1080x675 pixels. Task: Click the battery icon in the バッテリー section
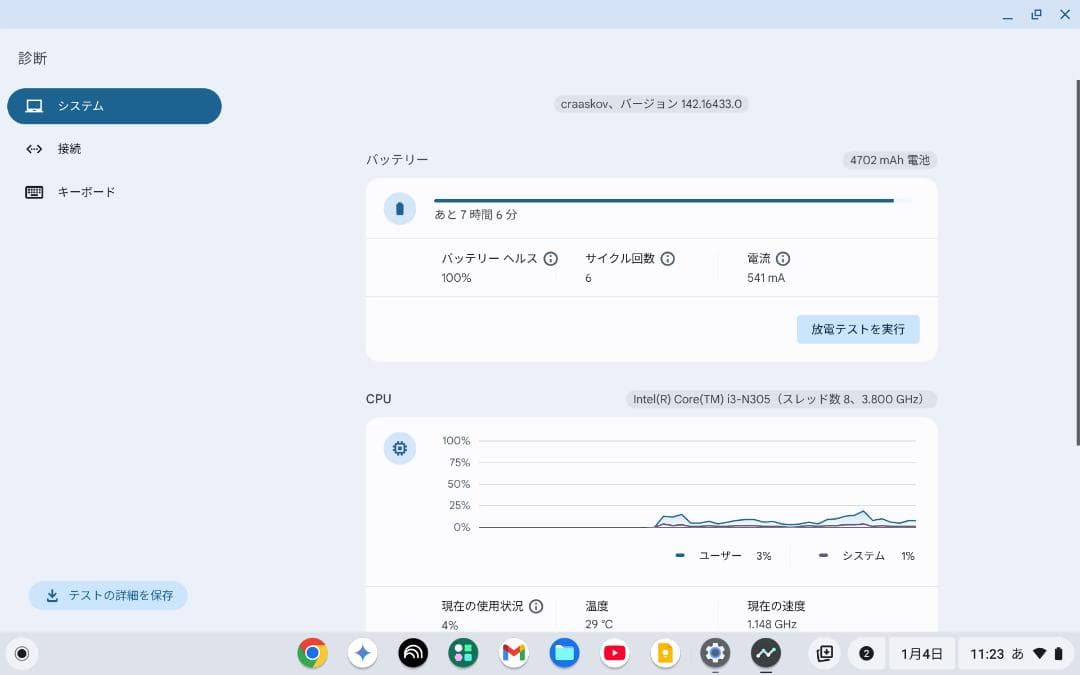pyautogui.click(x=400, y=208)
